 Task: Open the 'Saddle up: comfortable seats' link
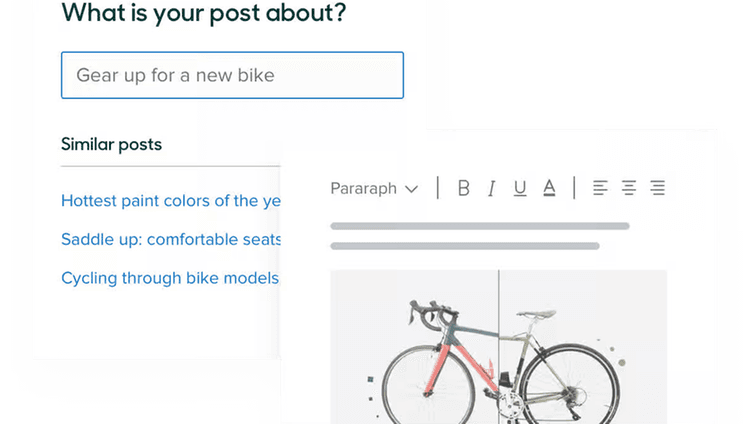pyautogui.click(x=171, y=239)
